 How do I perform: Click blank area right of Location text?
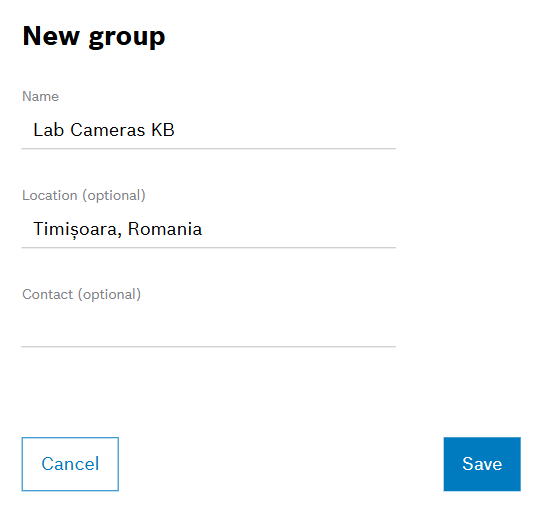[x=299, y=229]
